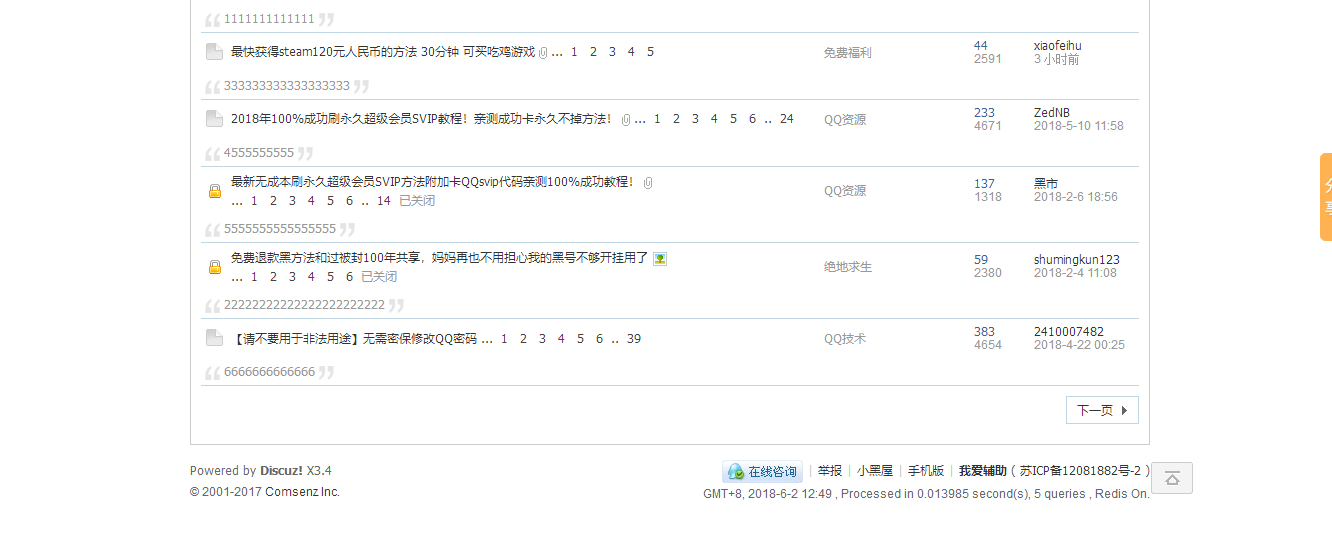Click reply count 233 of ZedNB thread
The height and width of the screenshot is (546, 1332).
pyautogui.click(x=985, y=113)
